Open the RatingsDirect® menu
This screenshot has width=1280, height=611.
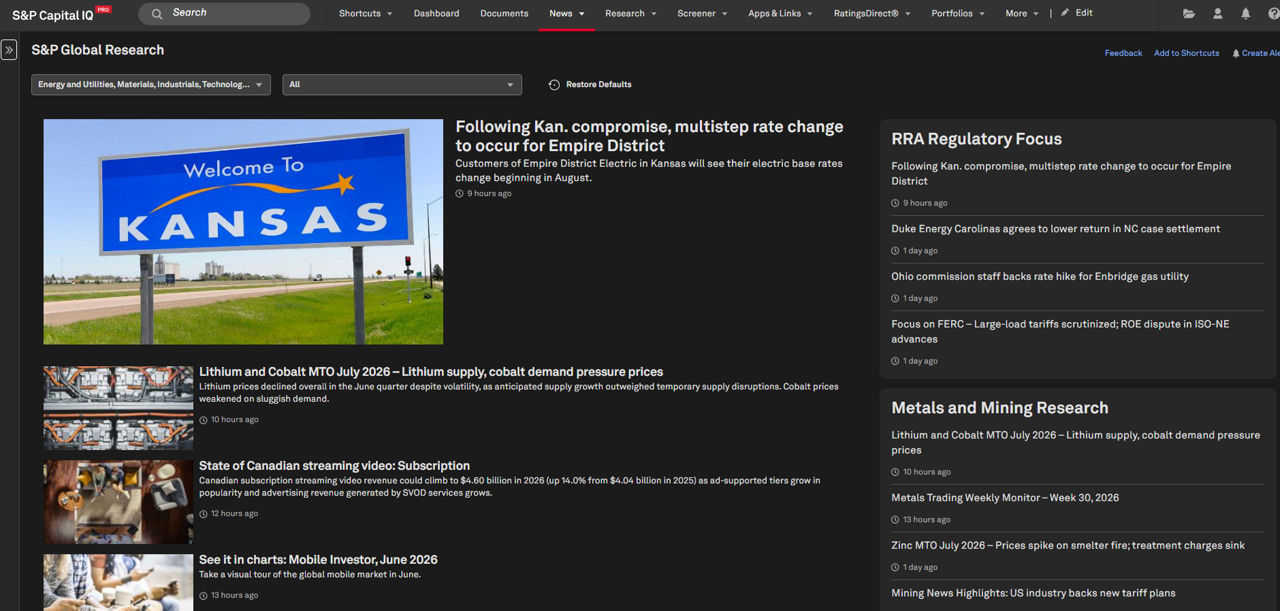coord(872,13)
